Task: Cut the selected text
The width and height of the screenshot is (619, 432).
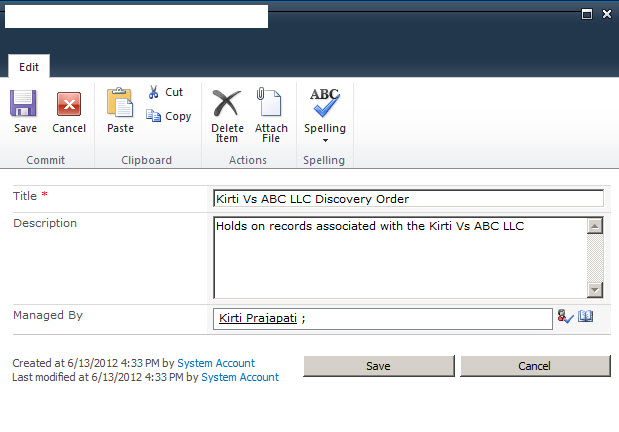Action: tap(165, 92)
